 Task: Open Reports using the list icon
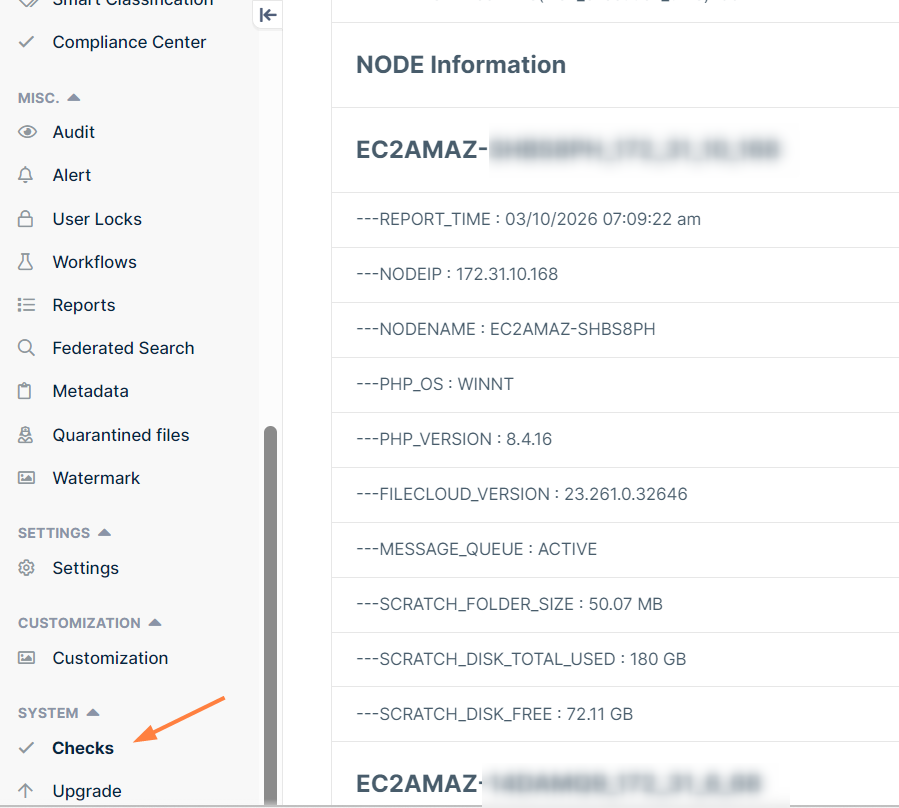[25, 305]
